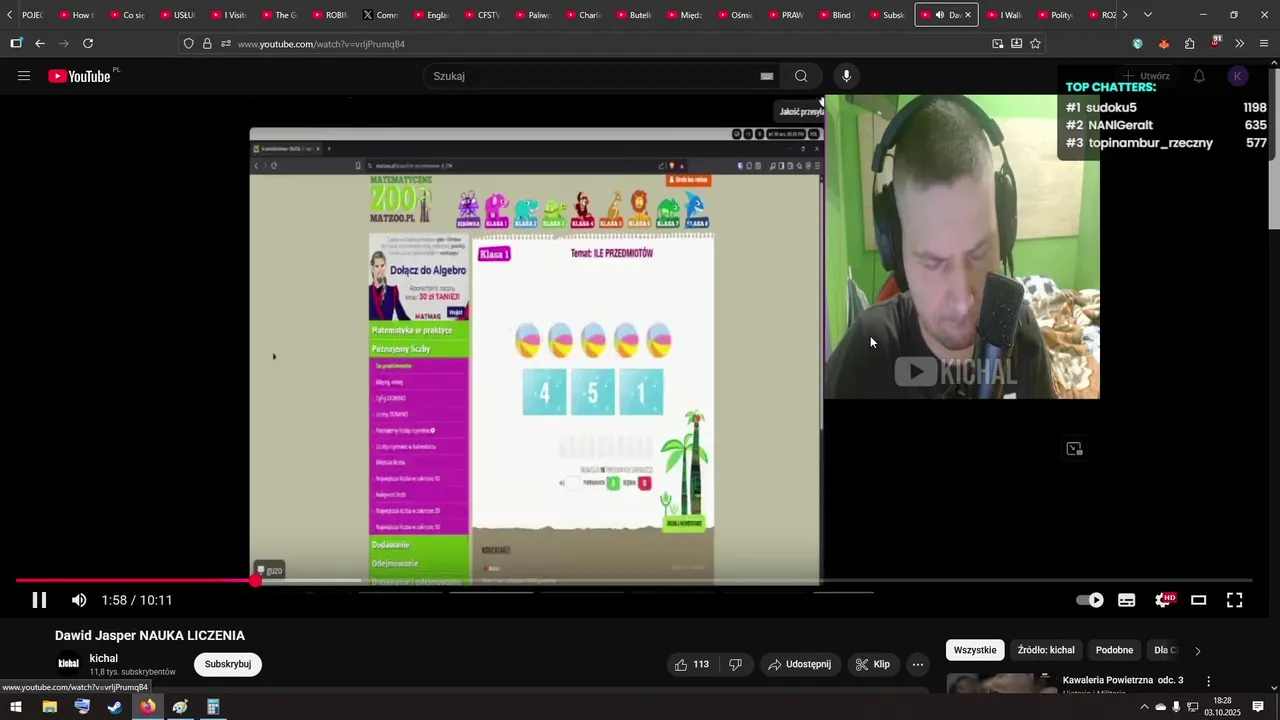Show more filter chips with arrow
Image resolution: width=1280 pixels, height=720 pixels.
click(1198, 651)
